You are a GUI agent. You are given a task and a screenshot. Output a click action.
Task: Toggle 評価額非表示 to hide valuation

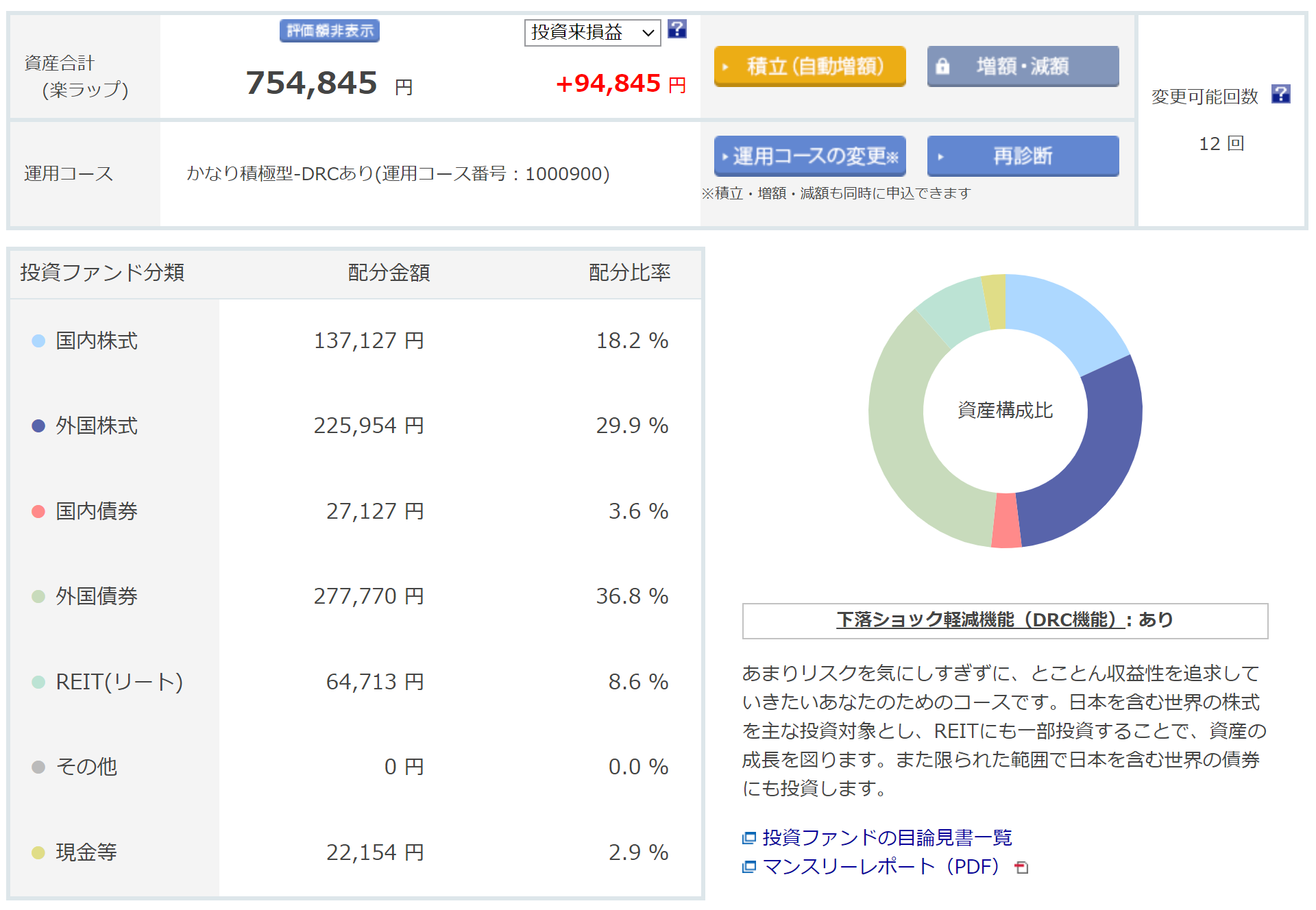pyautogui.click(x=329, y=31)
